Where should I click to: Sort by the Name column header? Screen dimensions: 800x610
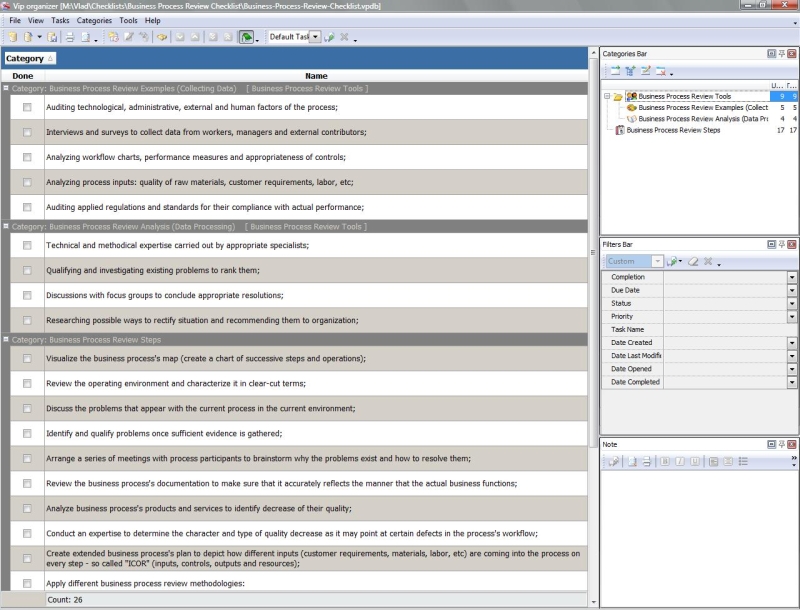click(x=316, y=76)
